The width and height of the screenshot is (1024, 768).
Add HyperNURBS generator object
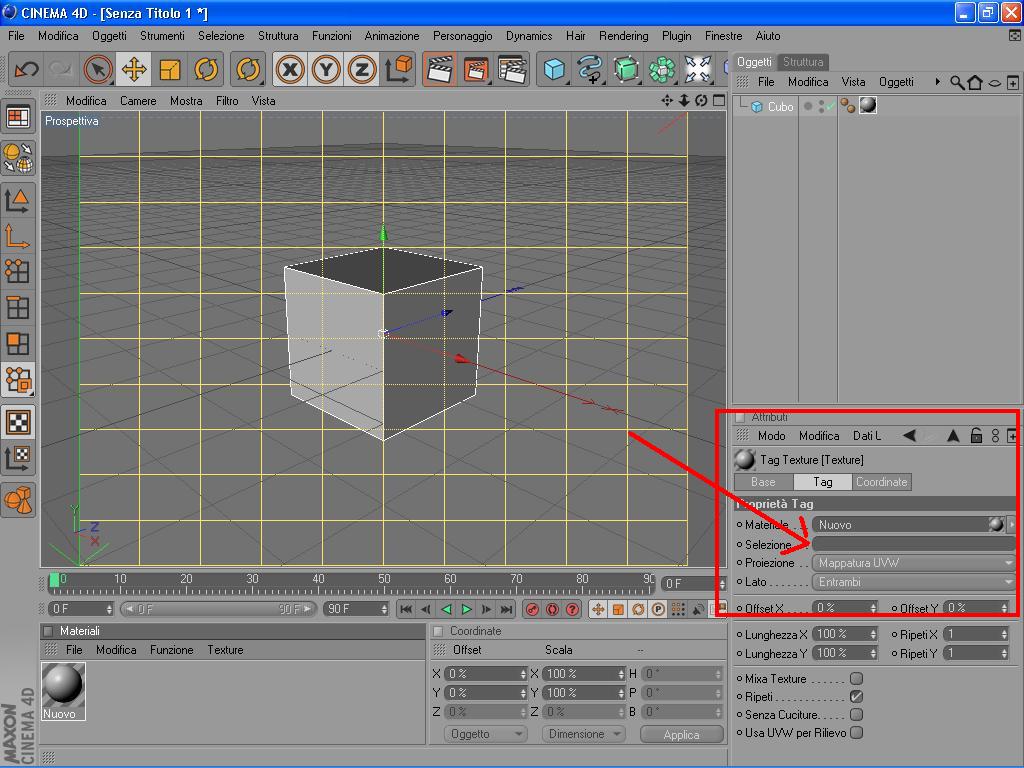626,69
